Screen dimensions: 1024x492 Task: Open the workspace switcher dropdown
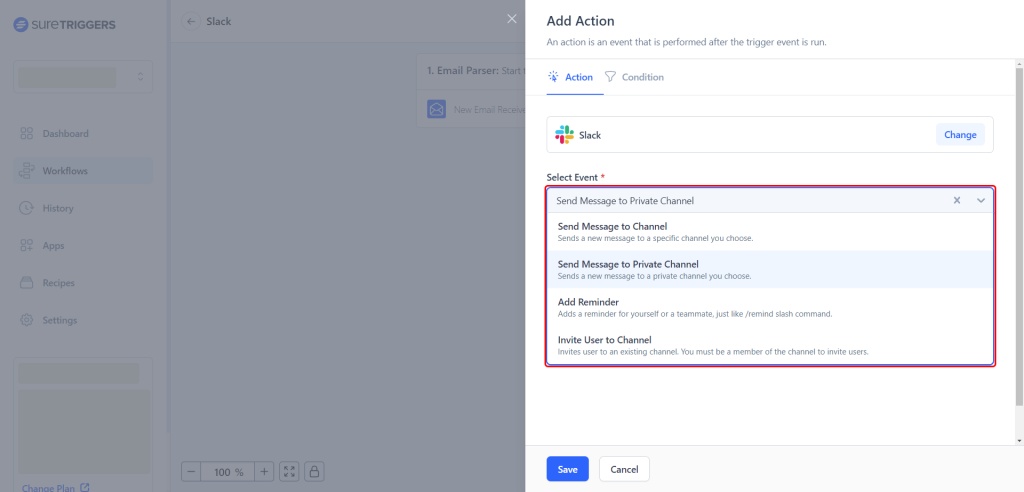click(x=83, y=77)
